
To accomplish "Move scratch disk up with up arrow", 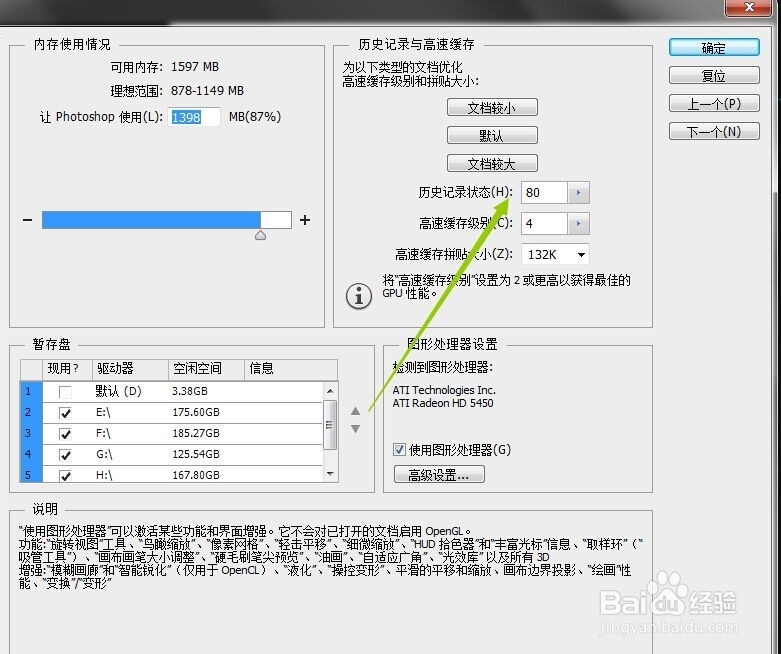I will coord(355,411).
